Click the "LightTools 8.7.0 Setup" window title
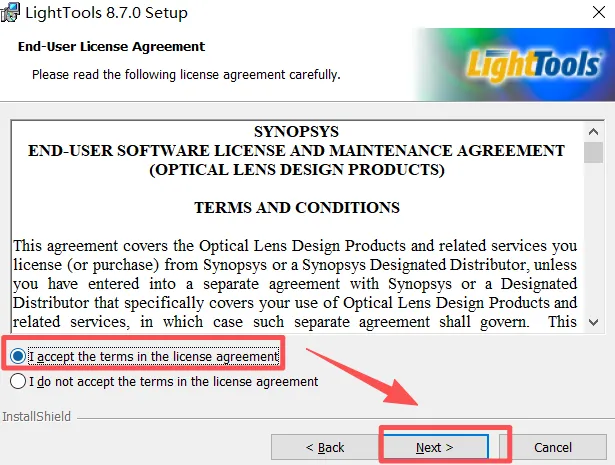615x465 pixels. click(x=107, y=13)
